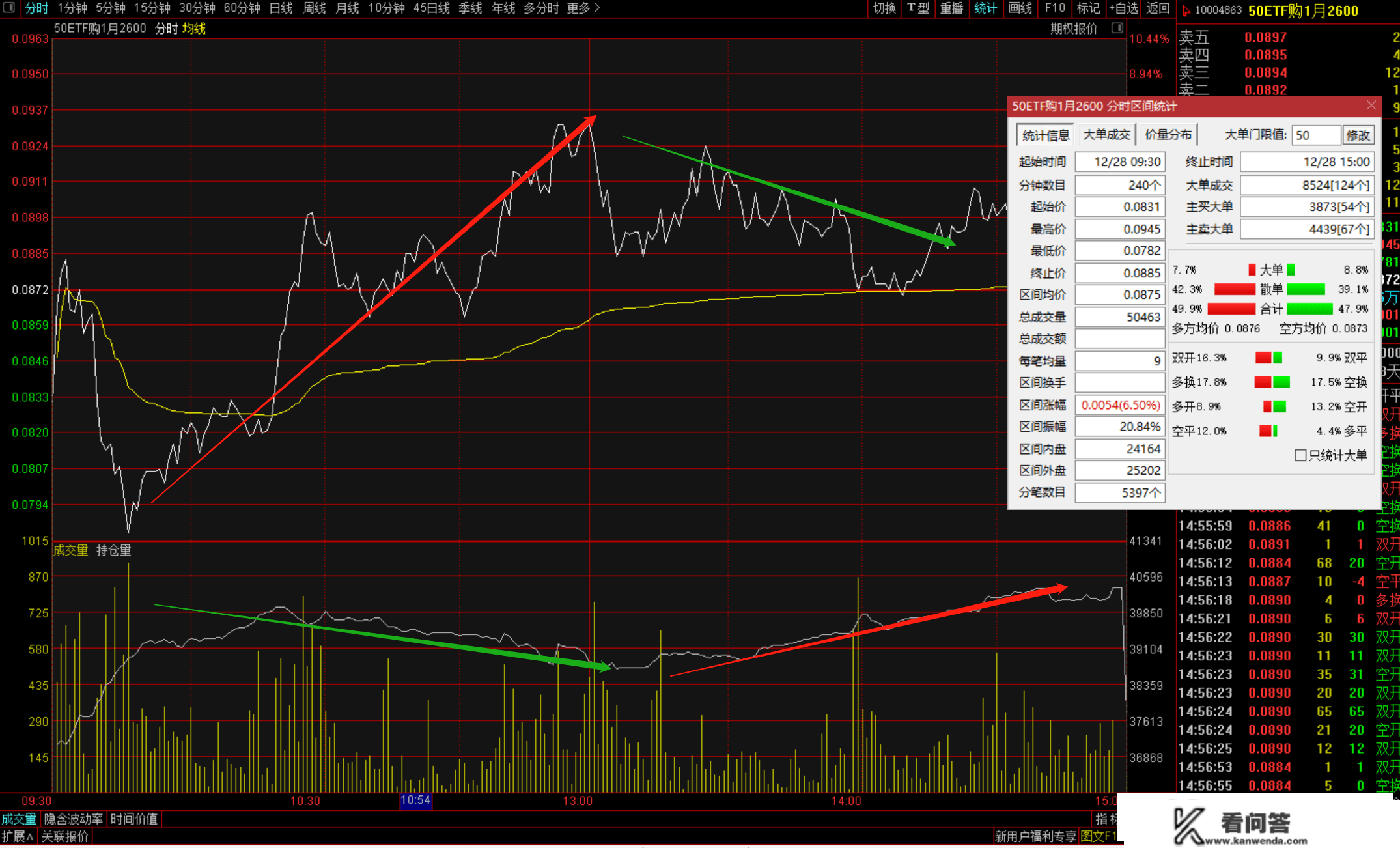Screen dimensions: 1400x848
Task: Click the 图文F1 link
Action: tap(1099, 836)
